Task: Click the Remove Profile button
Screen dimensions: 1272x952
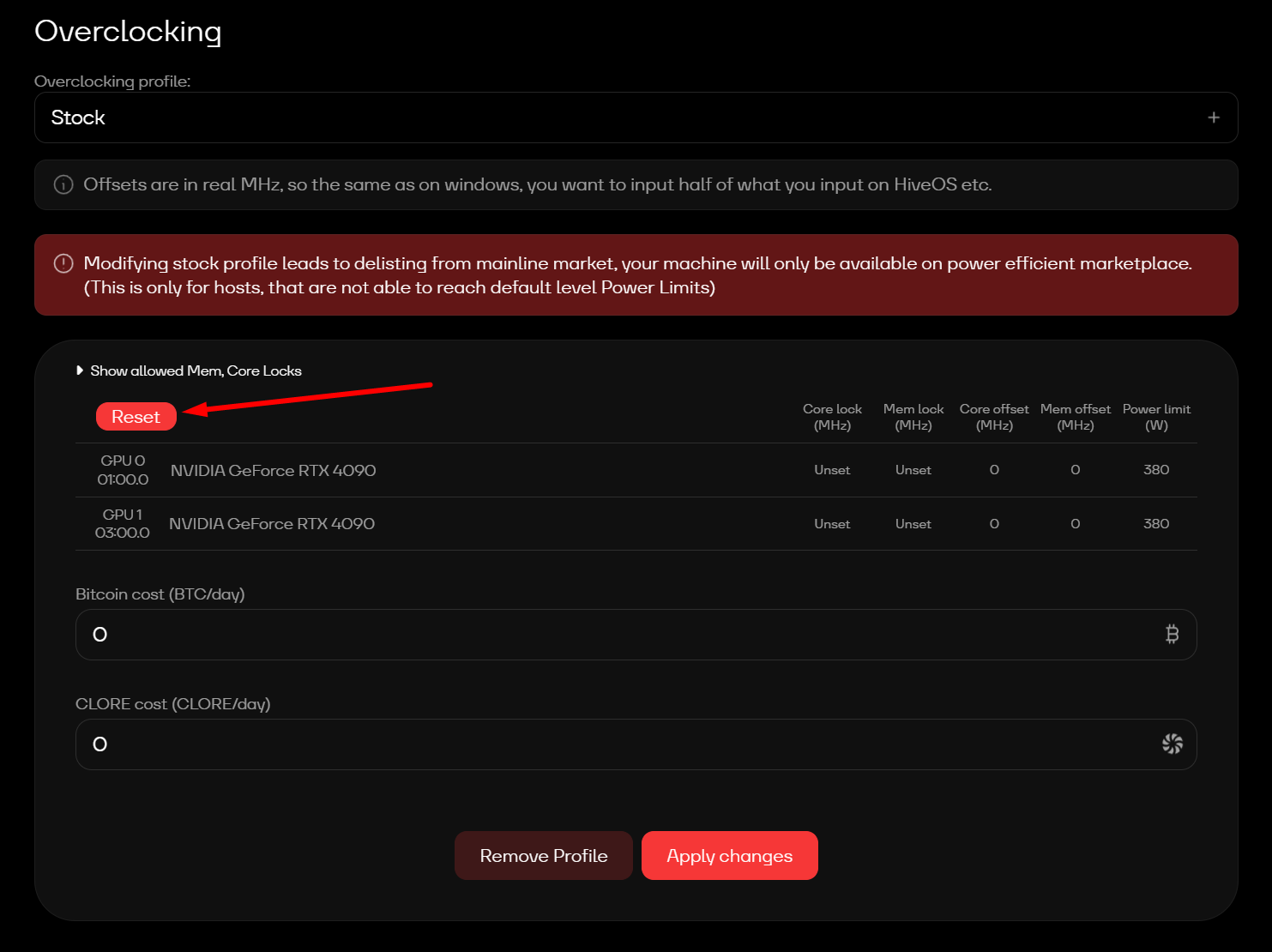Action: coord(543,856)
